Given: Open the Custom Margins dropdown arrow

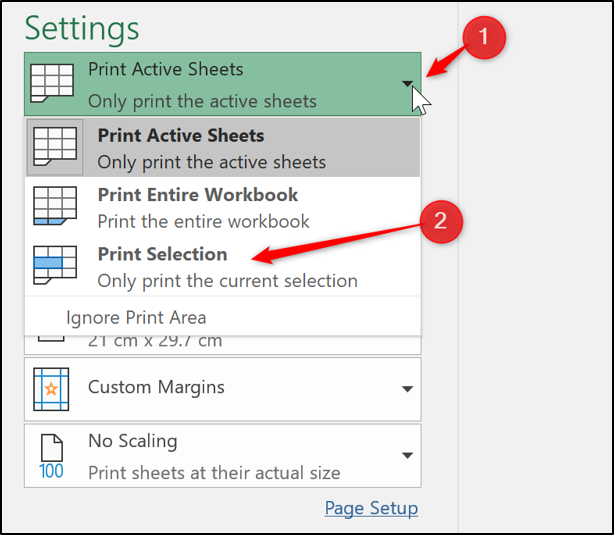Looking at the screenshot, I should (x=407, y=388).
